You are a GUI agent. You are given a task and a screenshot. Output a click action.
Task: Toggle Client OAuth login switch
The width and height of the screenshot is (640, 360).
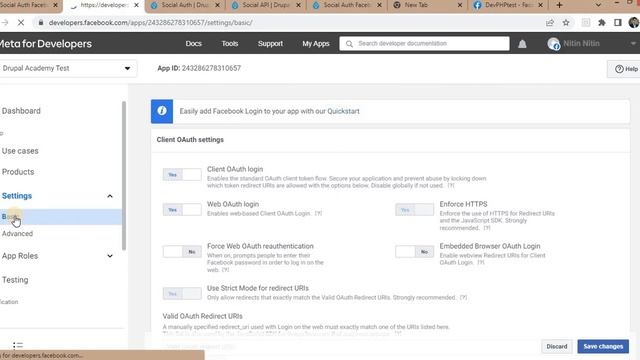pyautogui.click(x=182, y=175)
